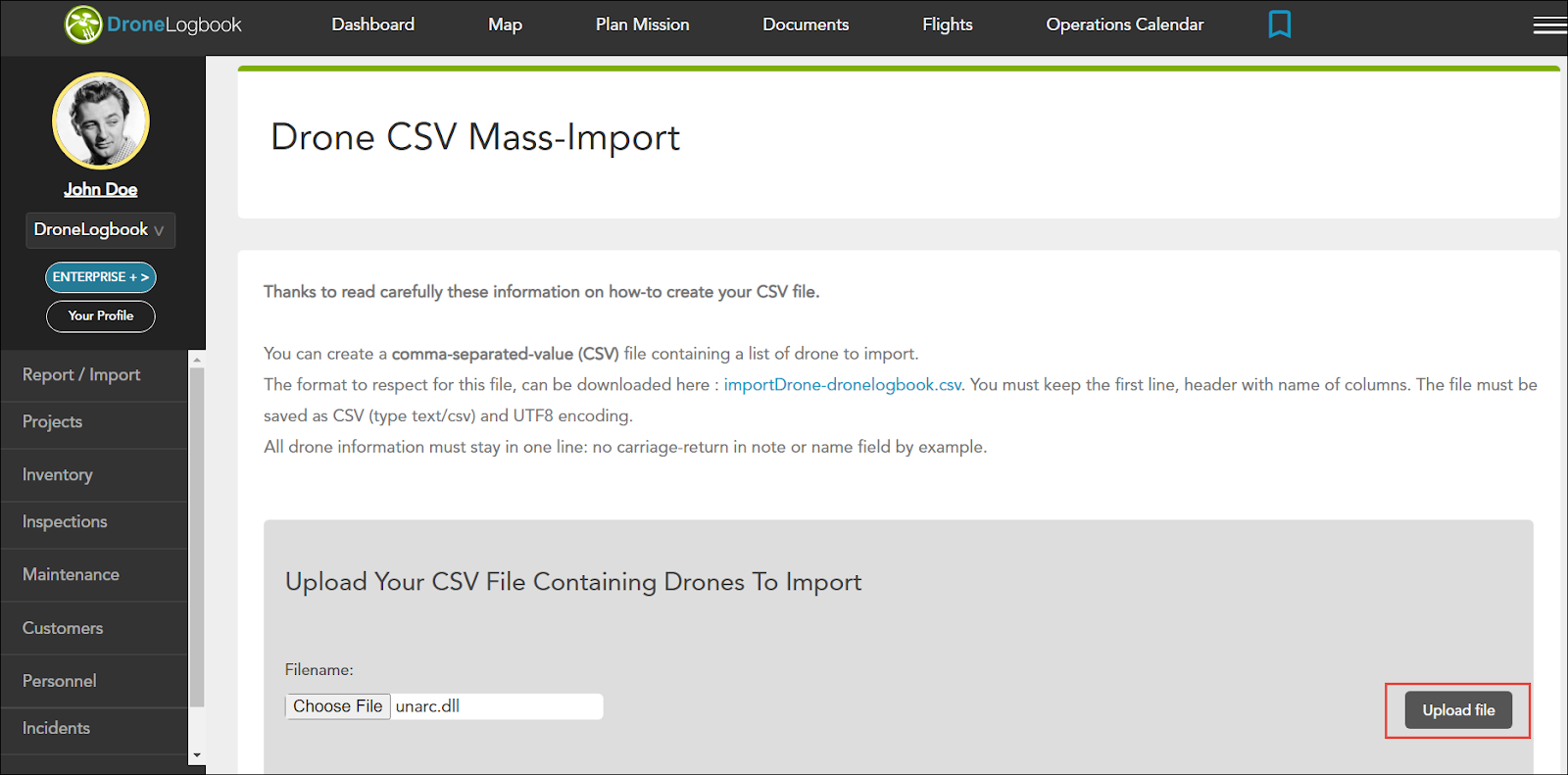Click the sidebar scrollbar thumb
Image resolution: width=1568 pixels, height=775 pixels.
(197, 537)
